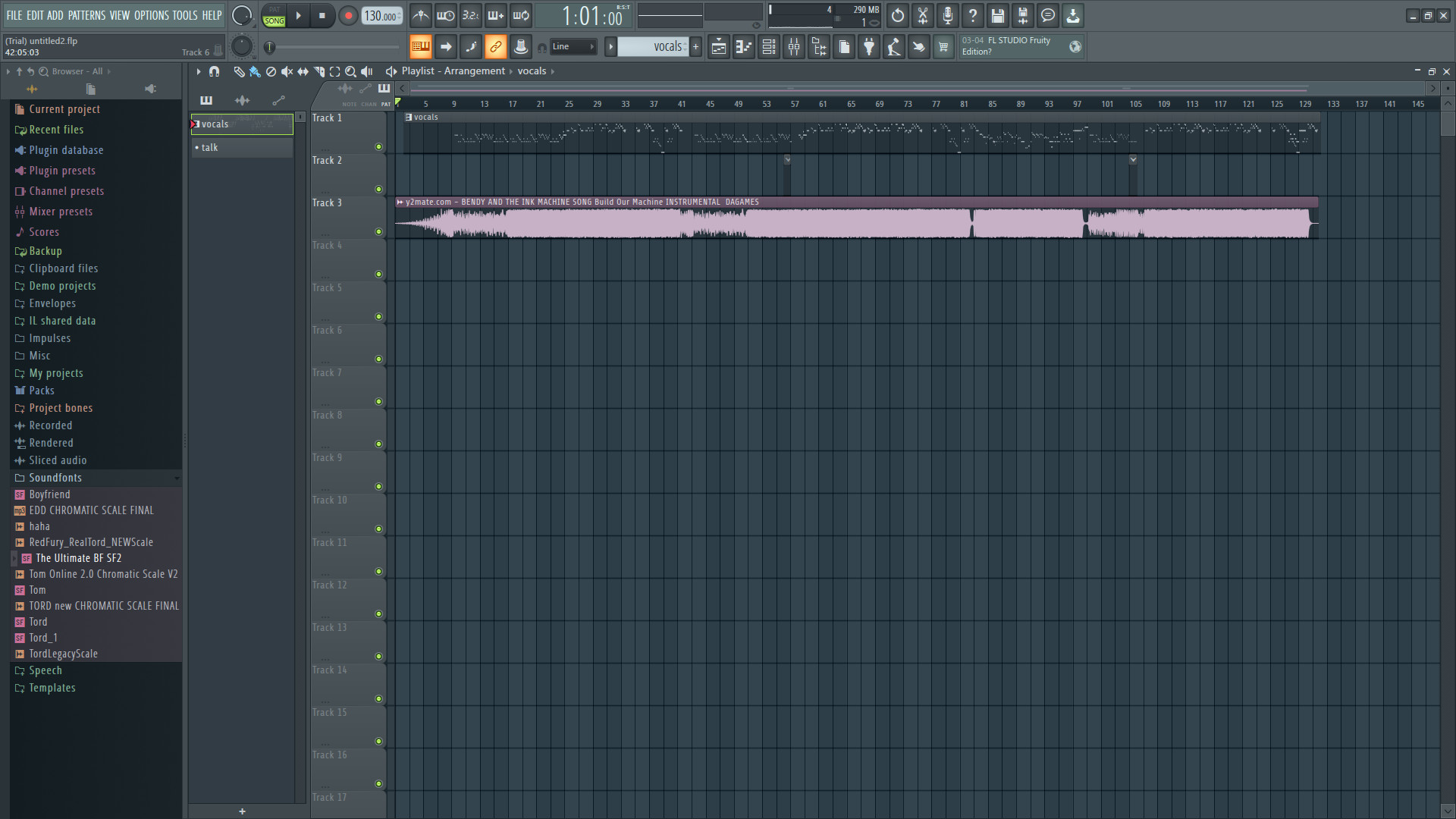Adjust the main pitch knob

[x=242, y=46]
